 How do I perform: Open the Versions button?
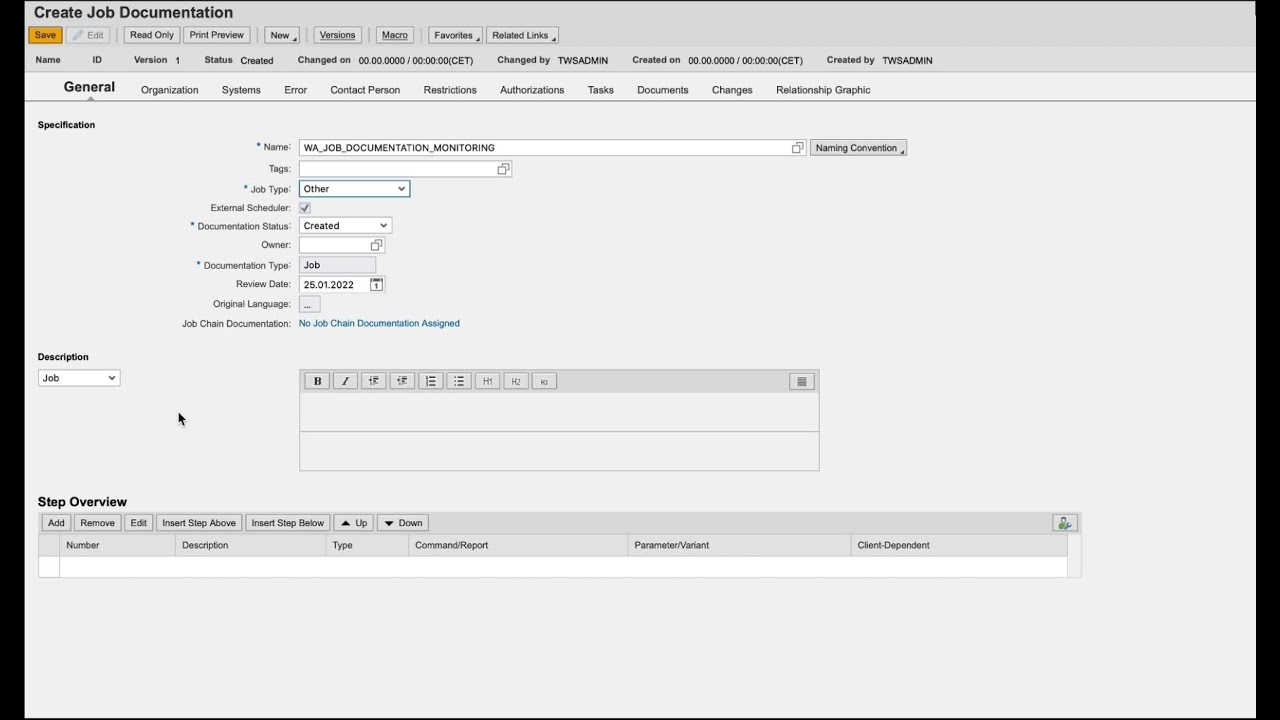(x=337, y=35)
